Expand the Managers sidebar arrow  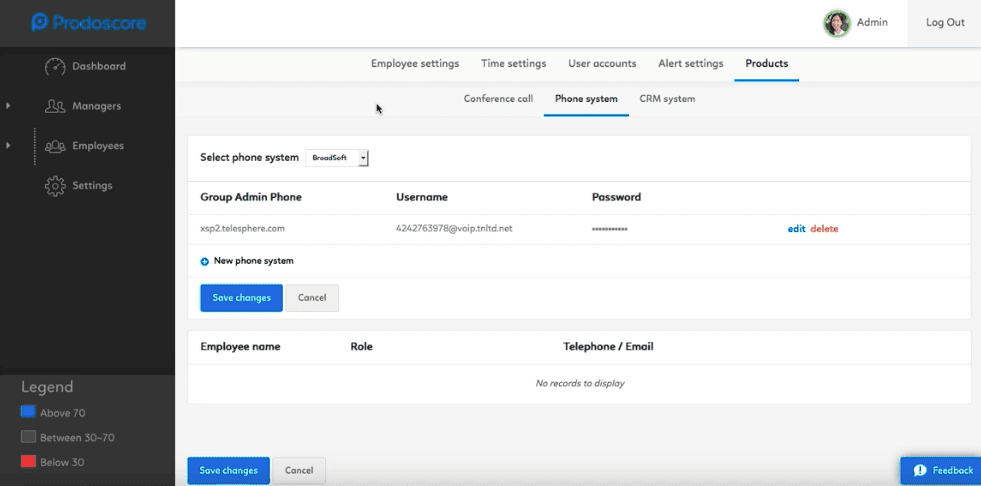click(x=8, y=106)
